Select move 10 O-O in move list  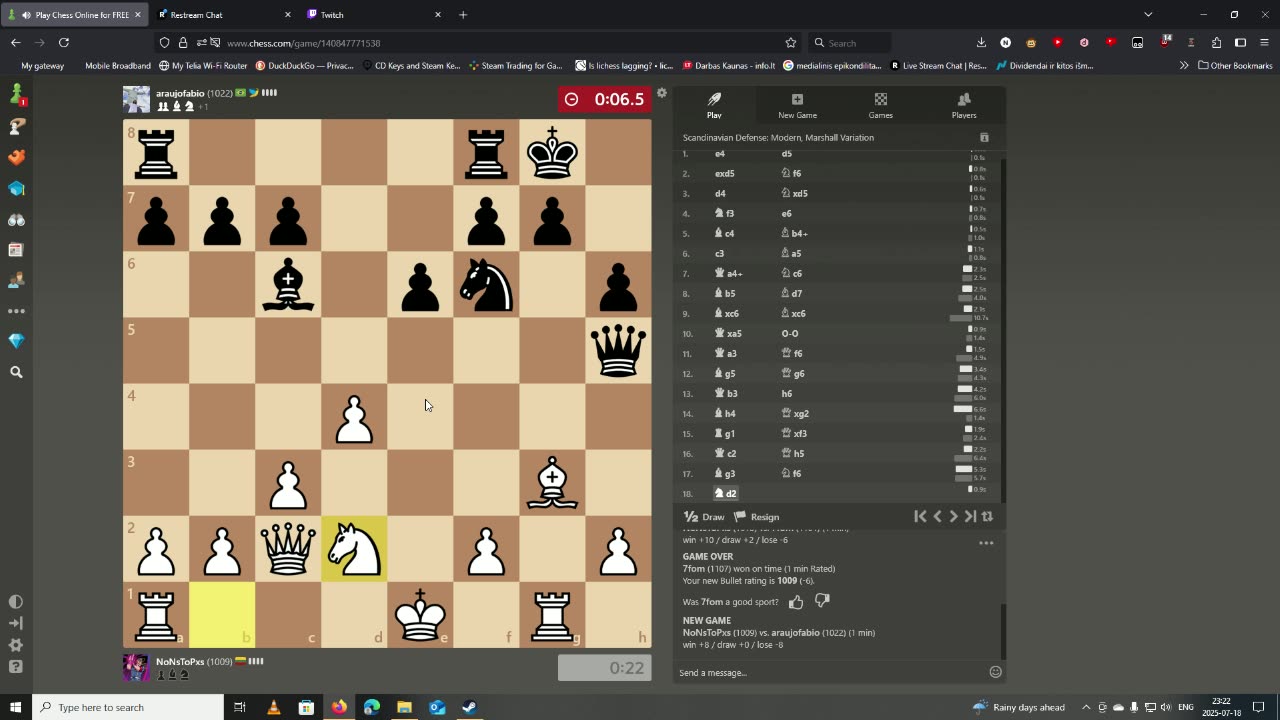point(789,333)
